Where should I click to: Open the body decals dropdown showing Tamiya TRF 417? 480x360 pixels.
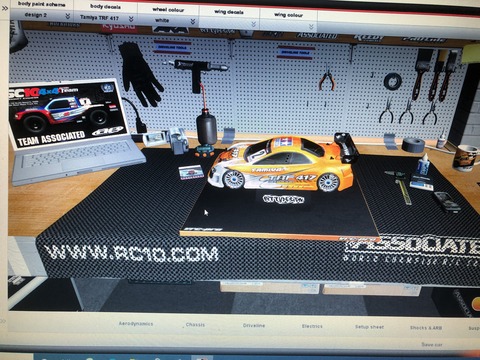pos(106,18)
